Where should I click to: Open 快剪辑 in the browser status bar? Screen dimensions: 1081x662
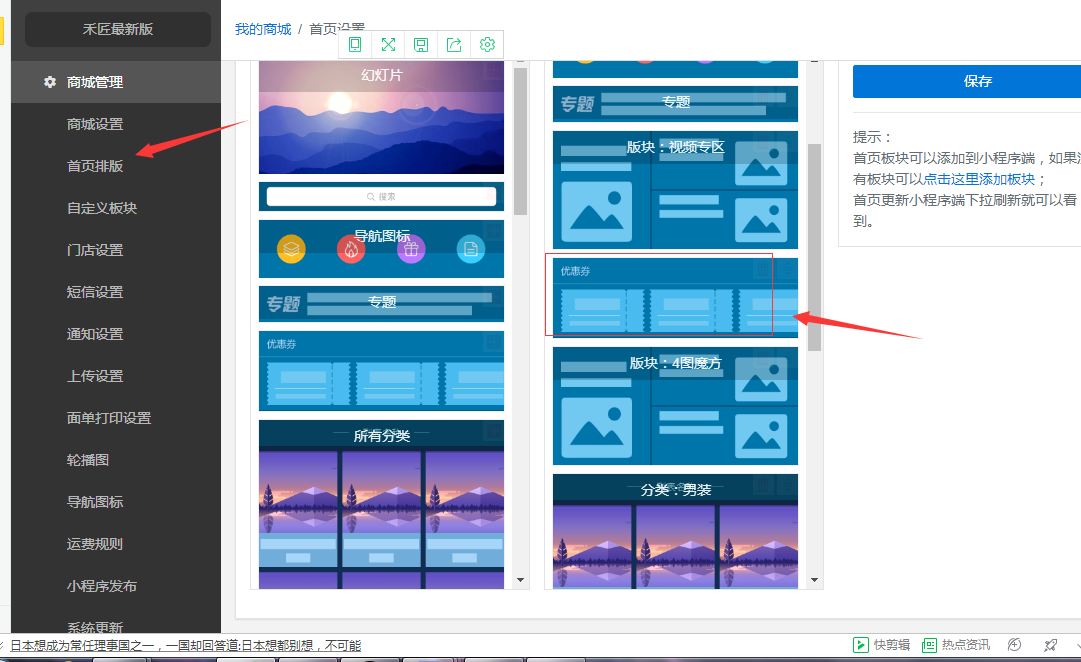[x=881, y=645]
